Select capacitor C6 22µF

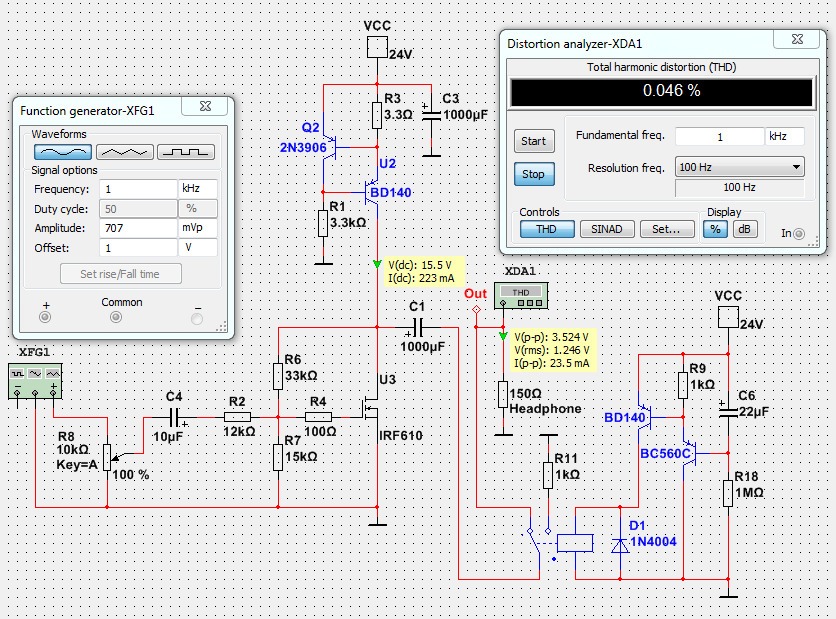click(728, 409)
